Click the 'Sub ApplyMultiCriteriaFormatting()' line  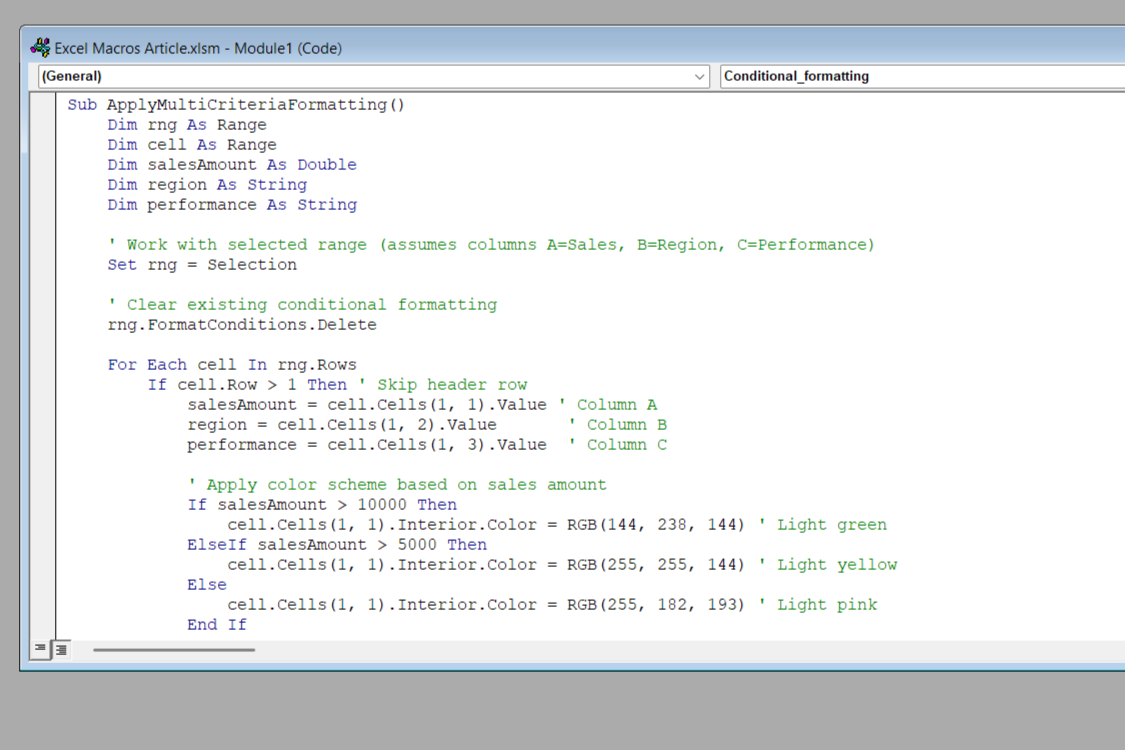(236, 105)
